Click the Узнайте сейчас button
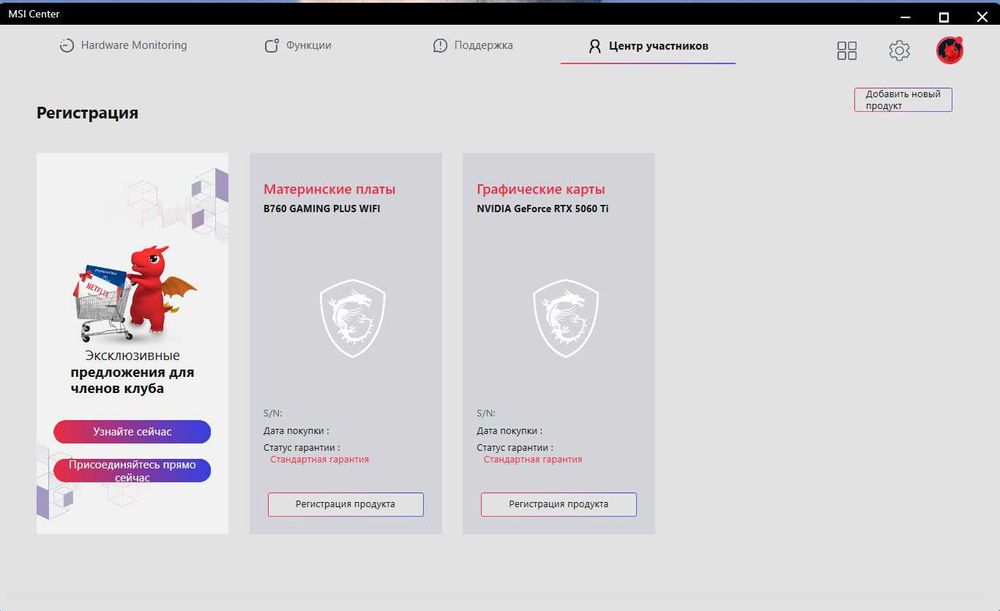Viewport: 1000px width, 611px height. point(132,432)
